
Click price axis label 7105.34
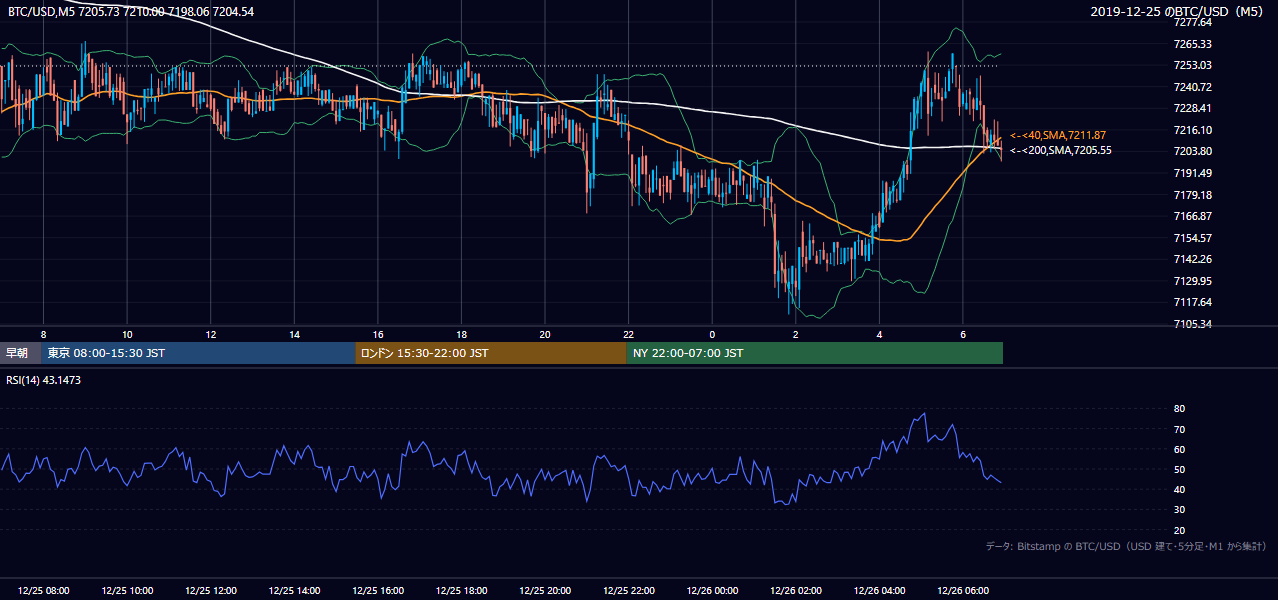pyautogui.click(x=1192, y=324)
